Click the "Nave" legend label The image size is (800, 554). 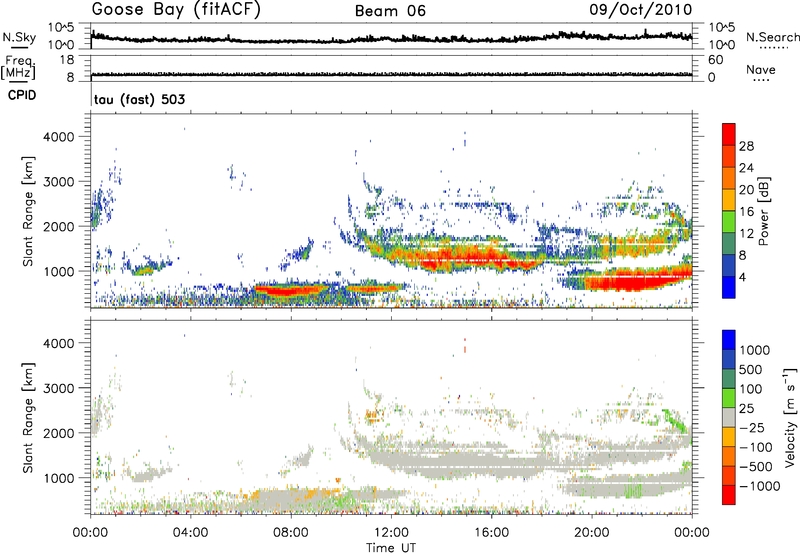tap(761, 69)
